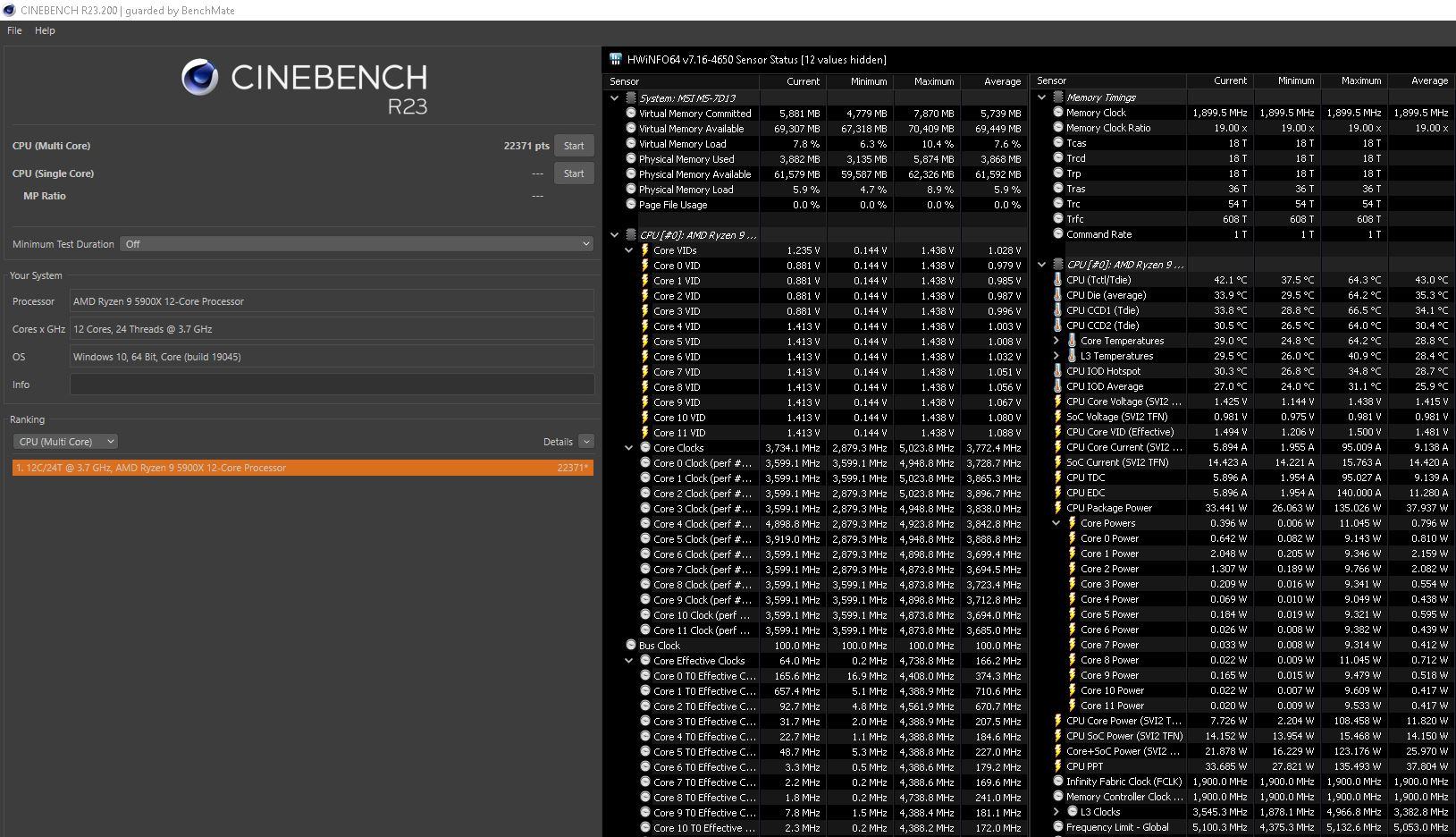Viewport: 1456px width, 837px height.
Task: Click the Frequency Limit - Global icon
Action: point(1058,827)
